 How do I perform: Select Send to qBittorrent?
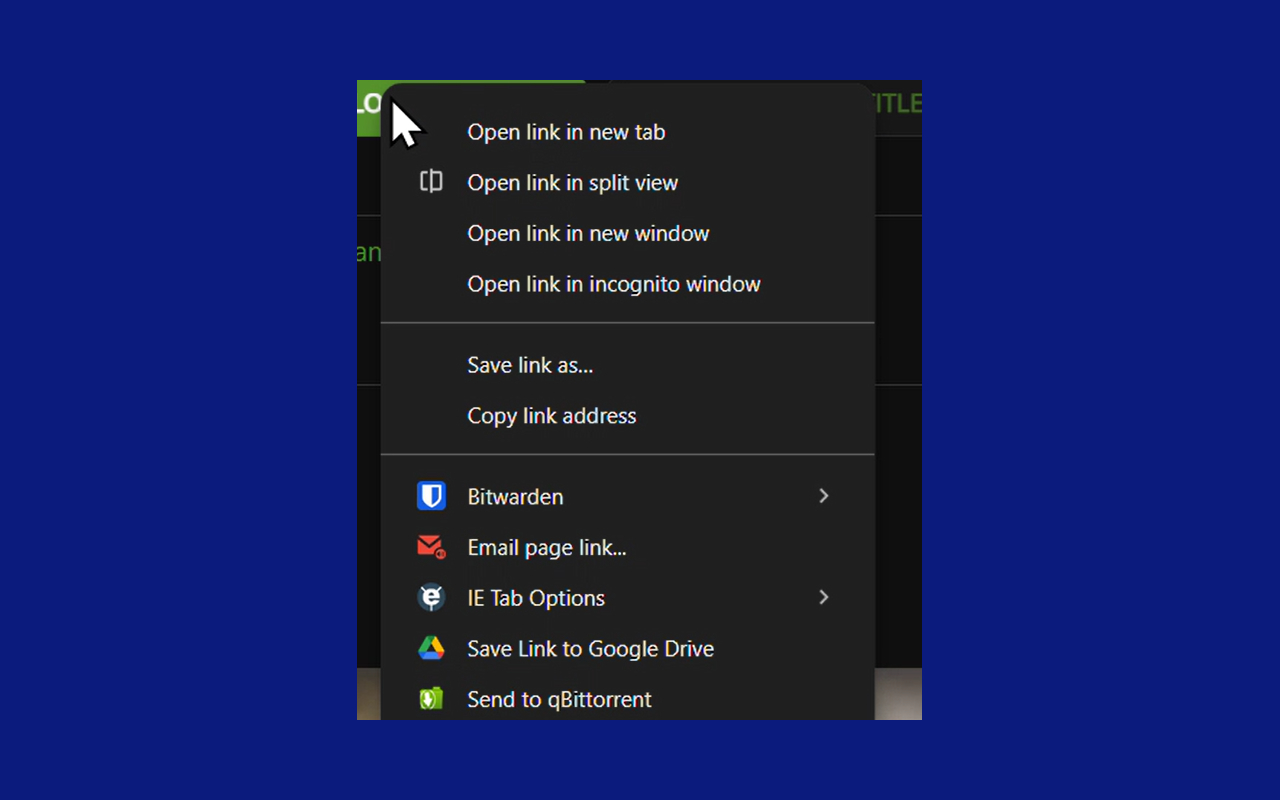tap(628, 699)
